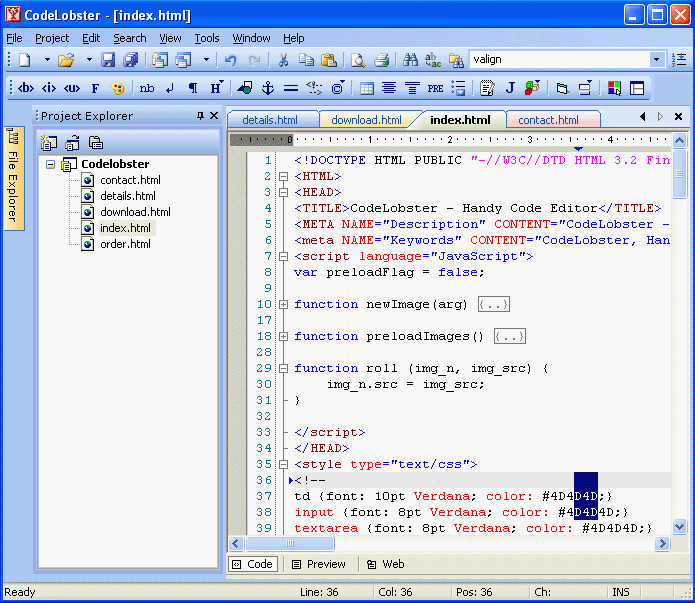Select contact.html in project tree
The image size is (695, 603).
[x=130, y=180]
